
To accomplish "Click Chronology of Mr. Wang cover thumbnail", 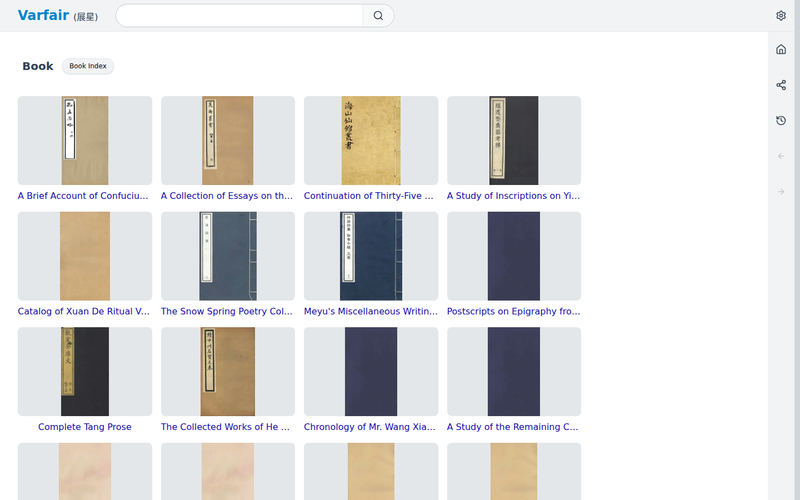I will [371, 371].
